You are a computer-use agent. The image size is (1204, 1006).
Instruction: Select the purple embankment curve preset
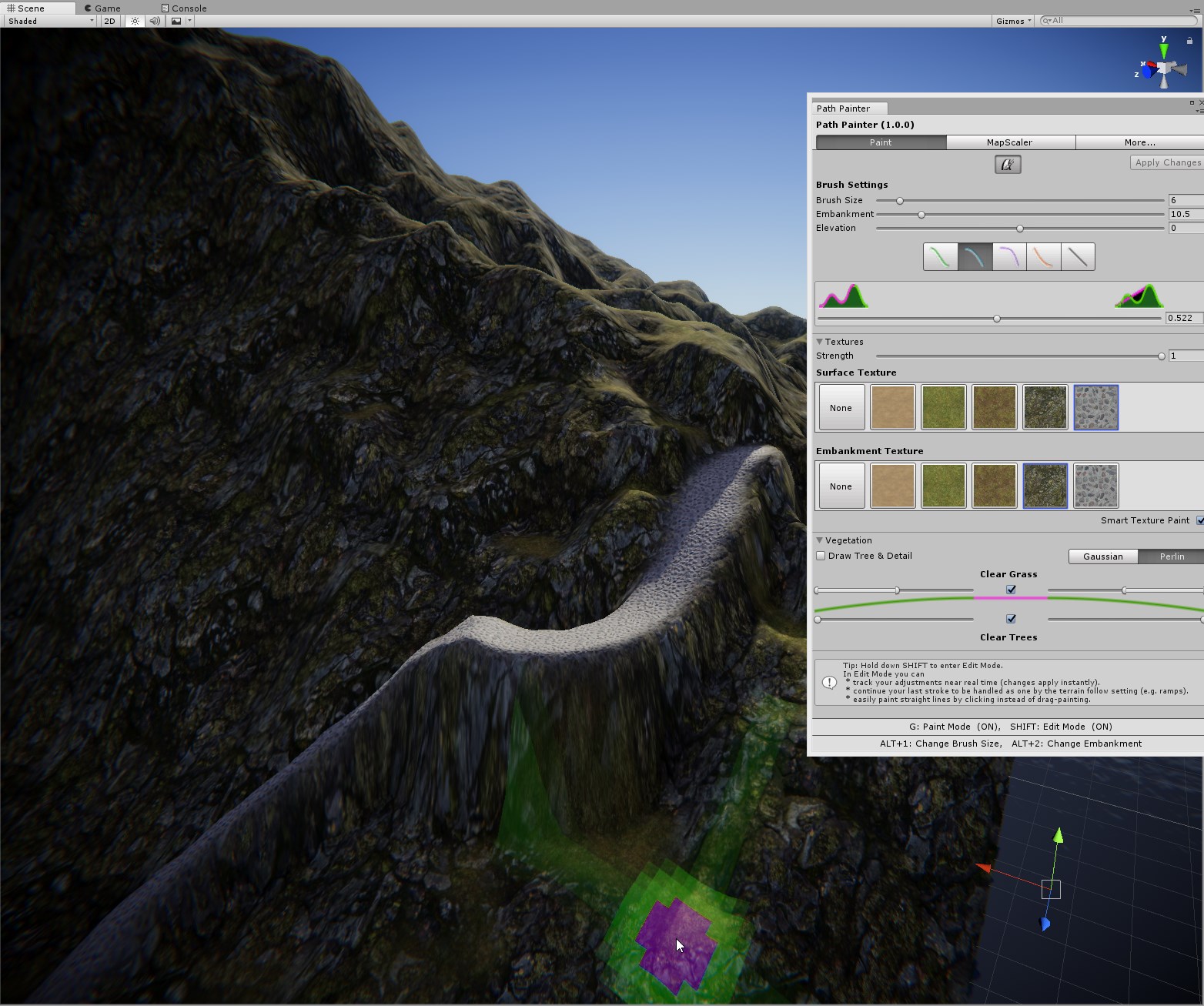pyautogui.click(x=1009, y=256)
